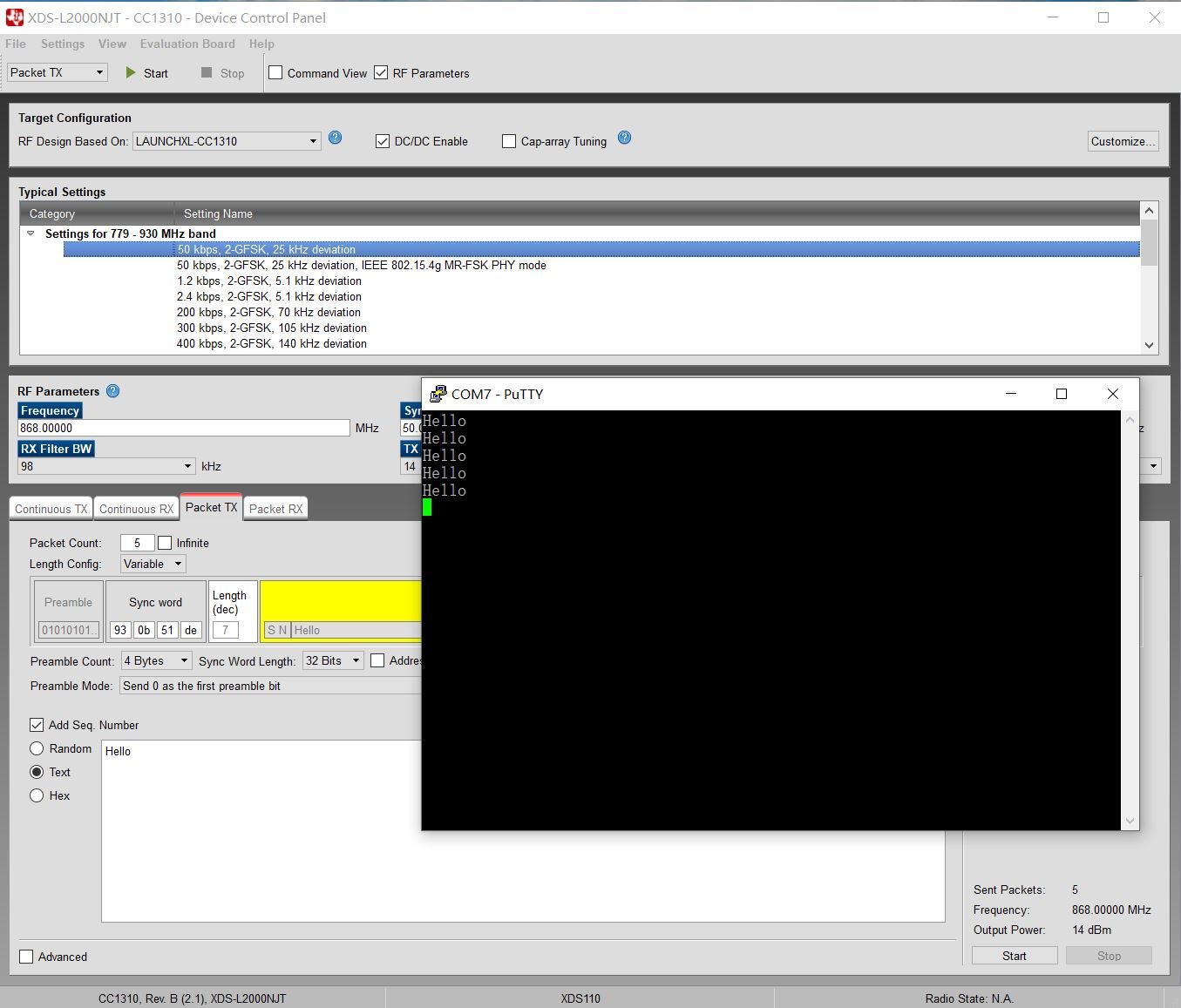Click the Packet Count field

pyautogui.click(x=137, y=543)
